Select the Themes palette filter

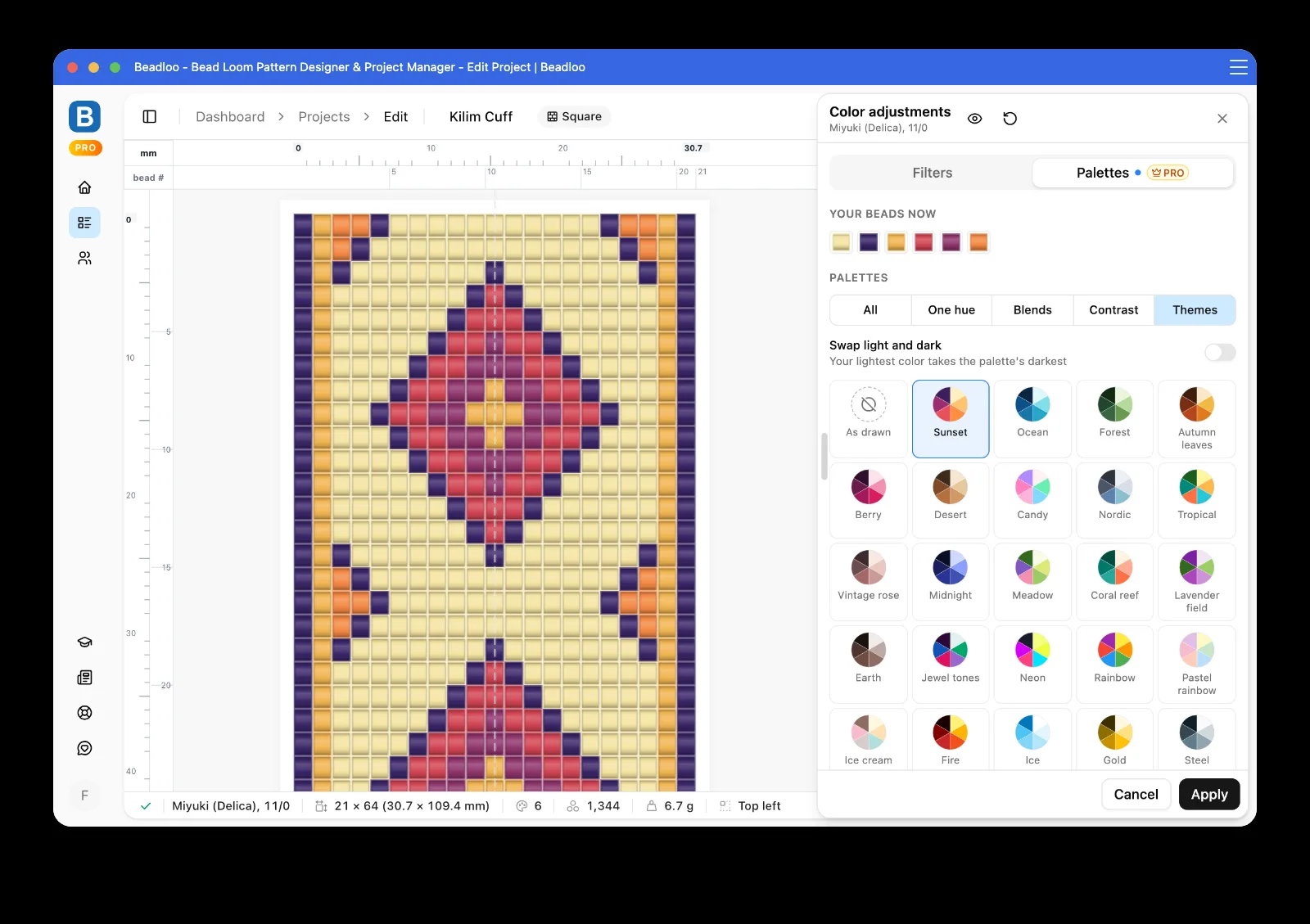pos(1195,310)
